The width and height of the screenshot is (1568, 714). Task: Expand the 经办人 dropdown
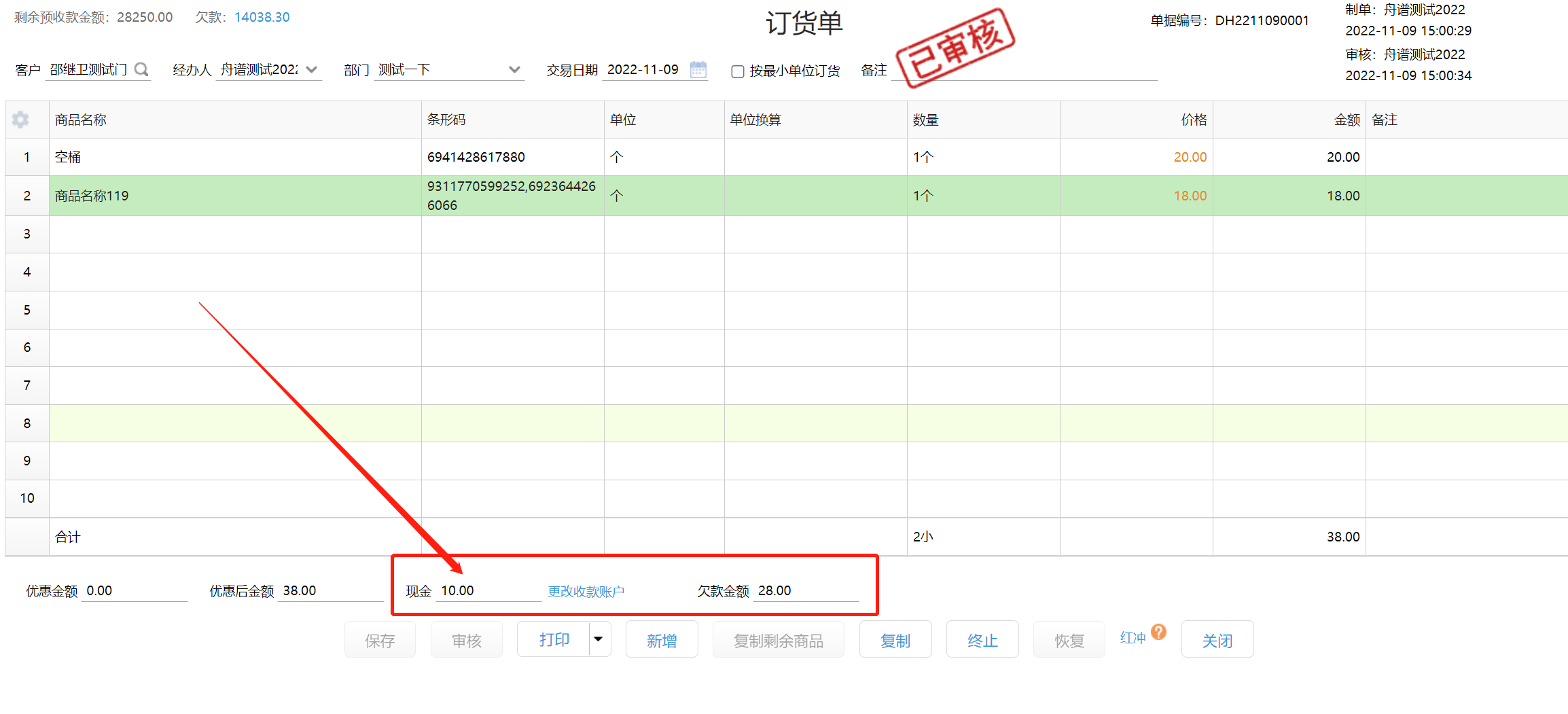pyautogui.click(x=312, y=69)
